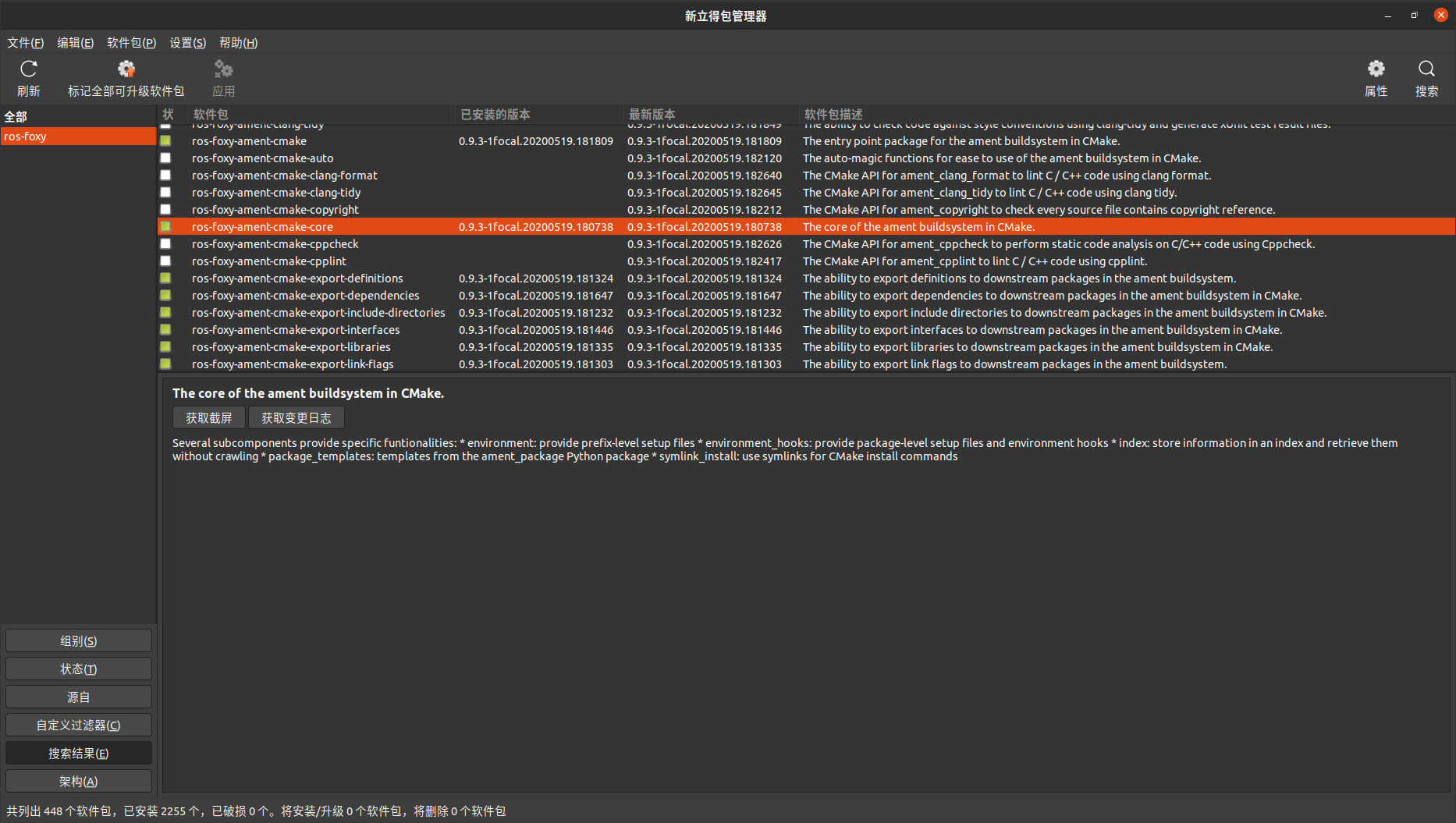This screenshot has width=1456, height=823.
Task: Open the 编辑(E) menu
Action: click(x=75, y=43)
